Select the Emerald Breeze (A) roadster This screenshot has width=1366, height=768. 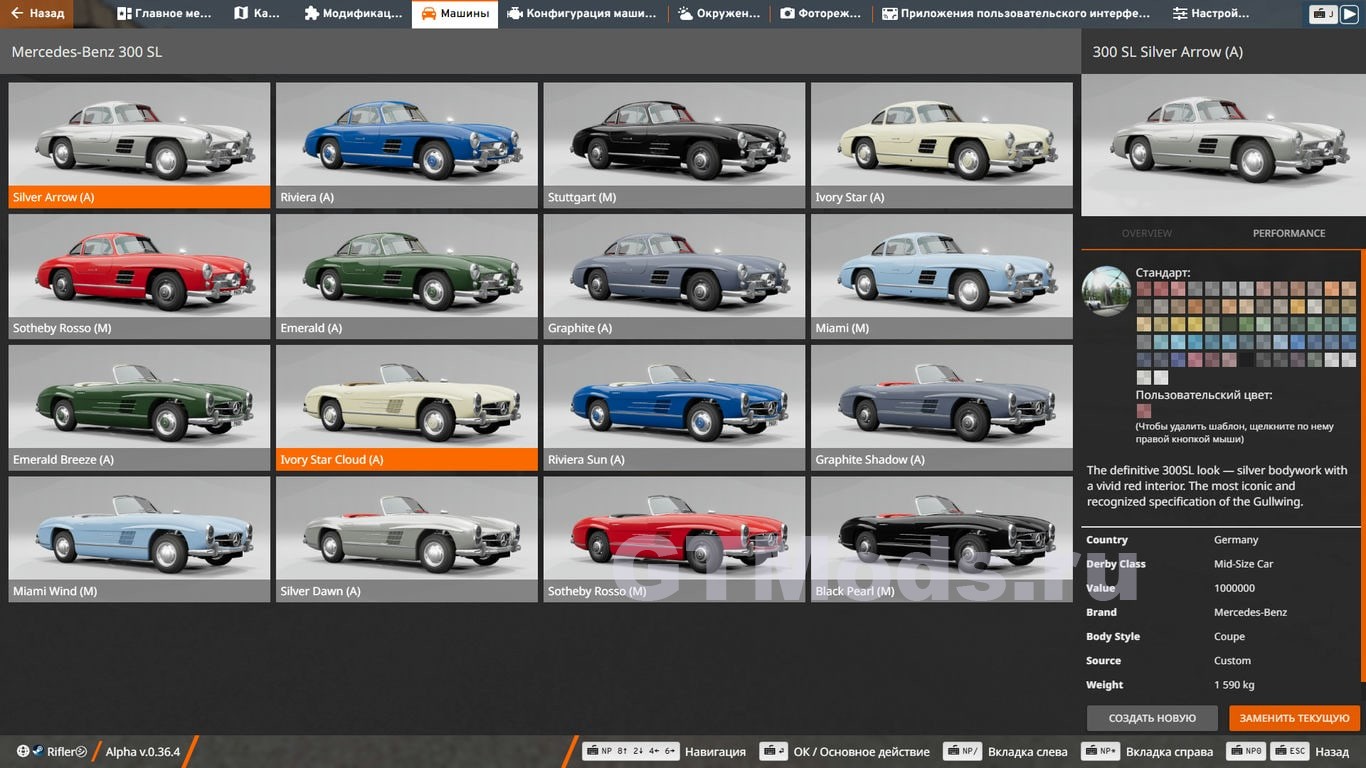(x=139, y=408)
